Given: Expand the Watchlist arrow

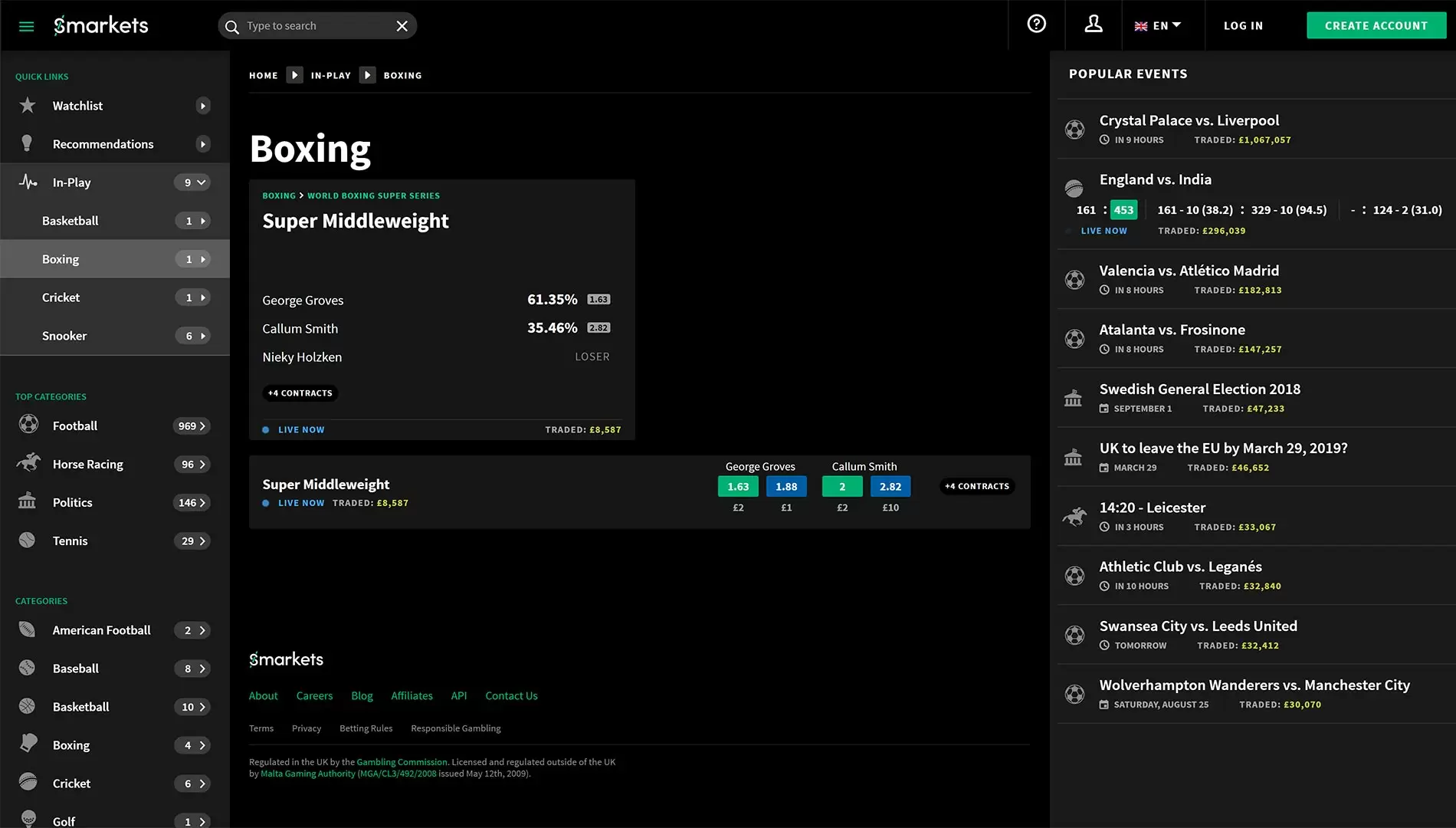Looking at the screenshot, I should click(x=203, y=106).
